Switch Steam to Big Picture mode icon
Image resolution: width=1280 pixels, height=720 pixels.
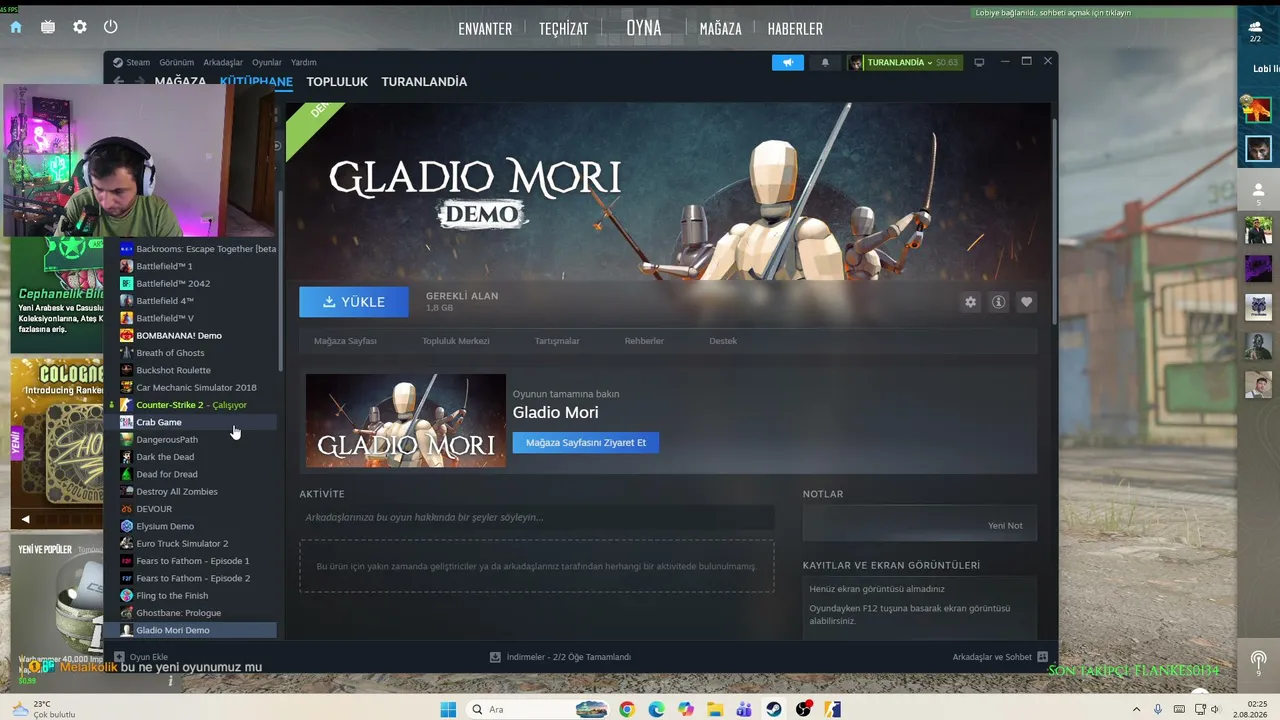(979, 62)
